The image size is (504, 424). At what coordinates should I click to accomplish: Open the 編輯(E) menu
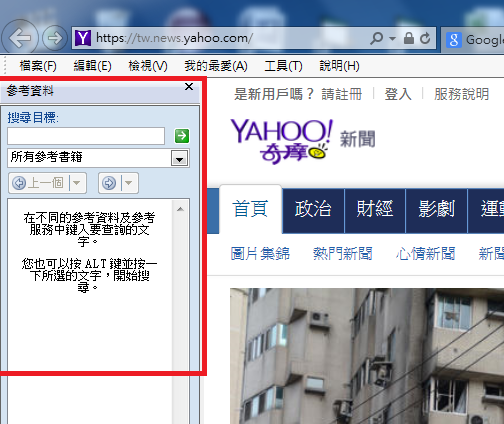[x=92, y=66]
